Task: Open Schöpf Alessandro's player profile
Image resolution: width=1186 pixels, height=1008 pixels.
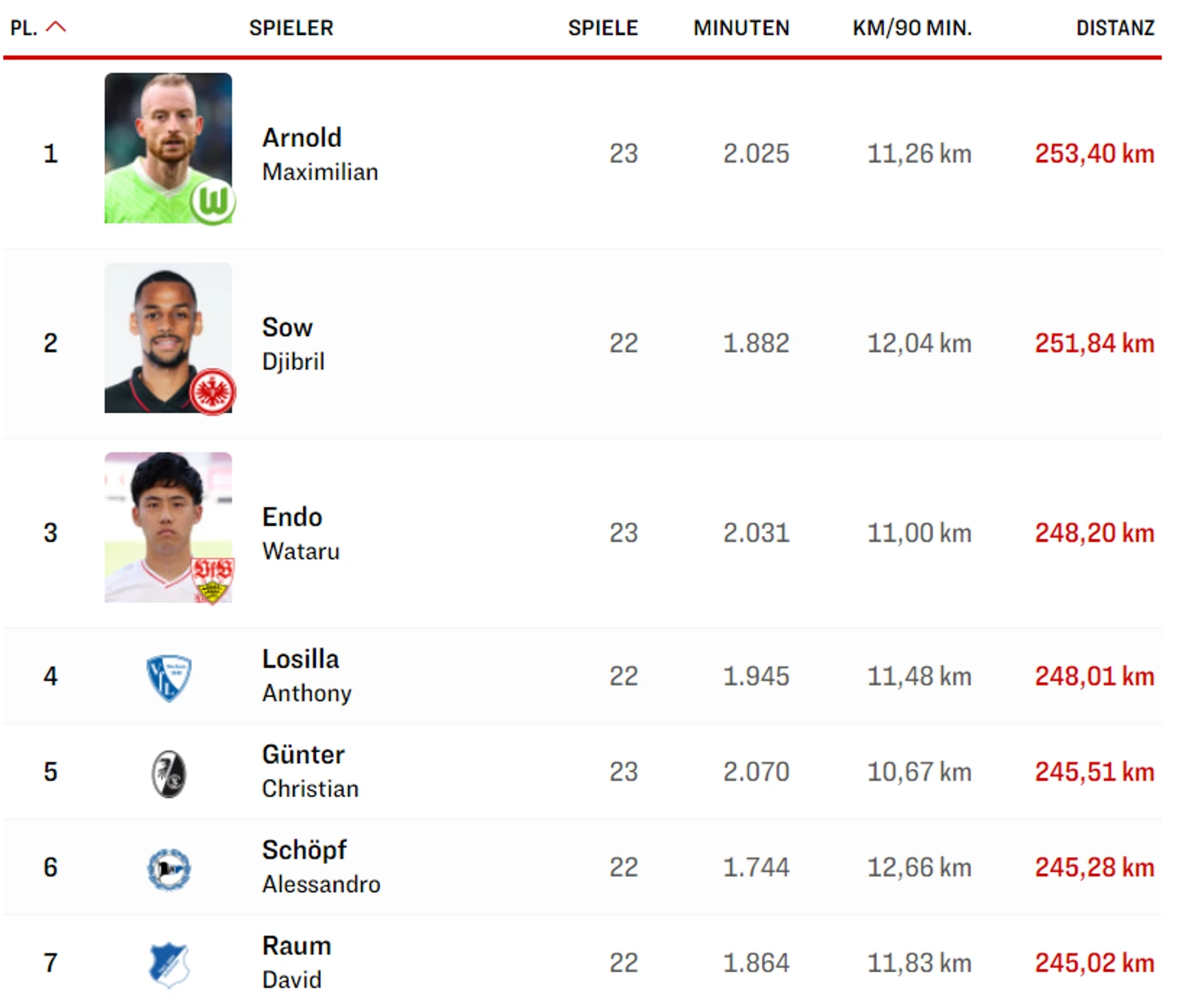Action: [321, 867]
